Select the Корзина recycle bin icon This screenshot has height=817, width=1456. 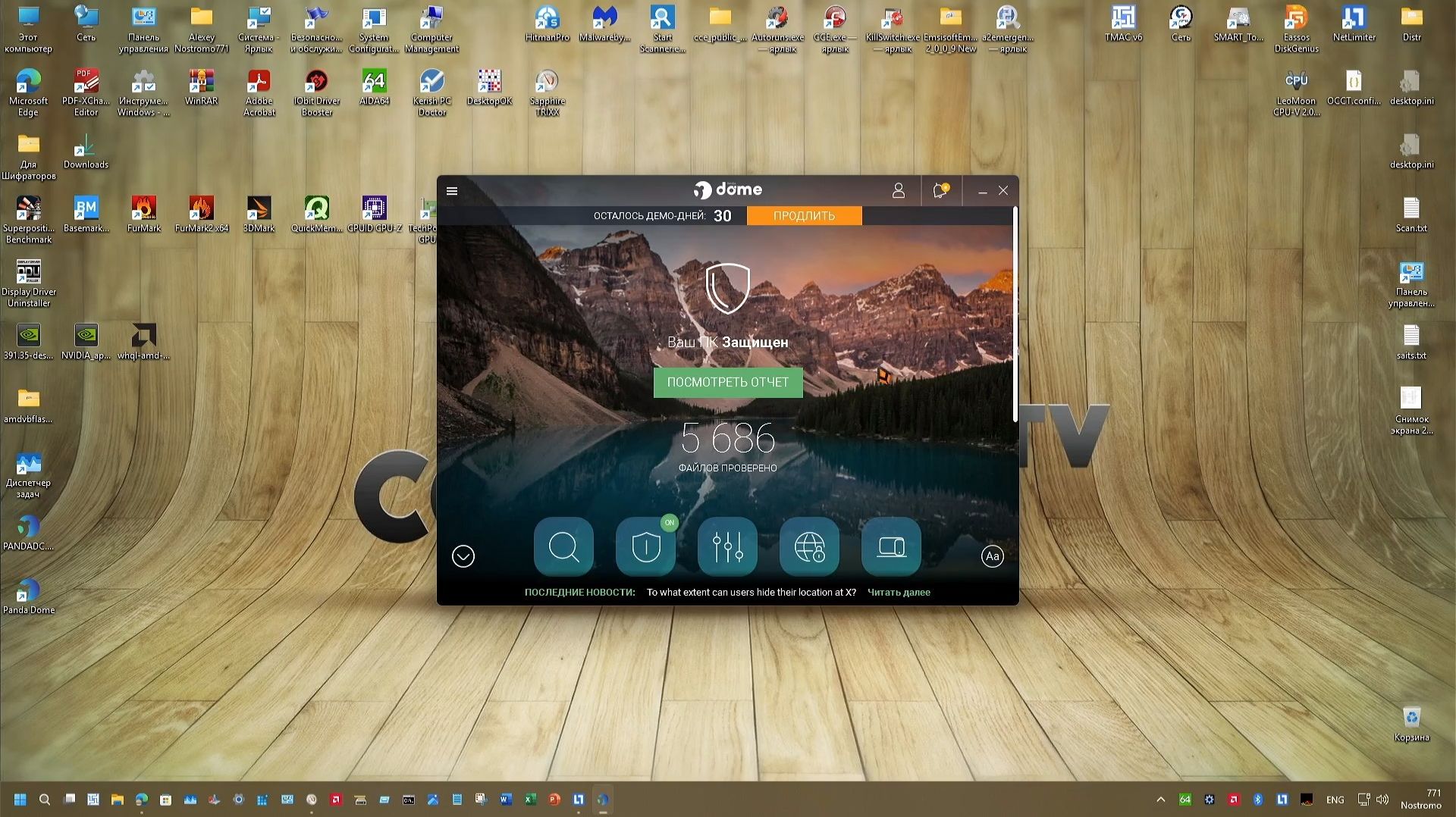[1411, 724]
